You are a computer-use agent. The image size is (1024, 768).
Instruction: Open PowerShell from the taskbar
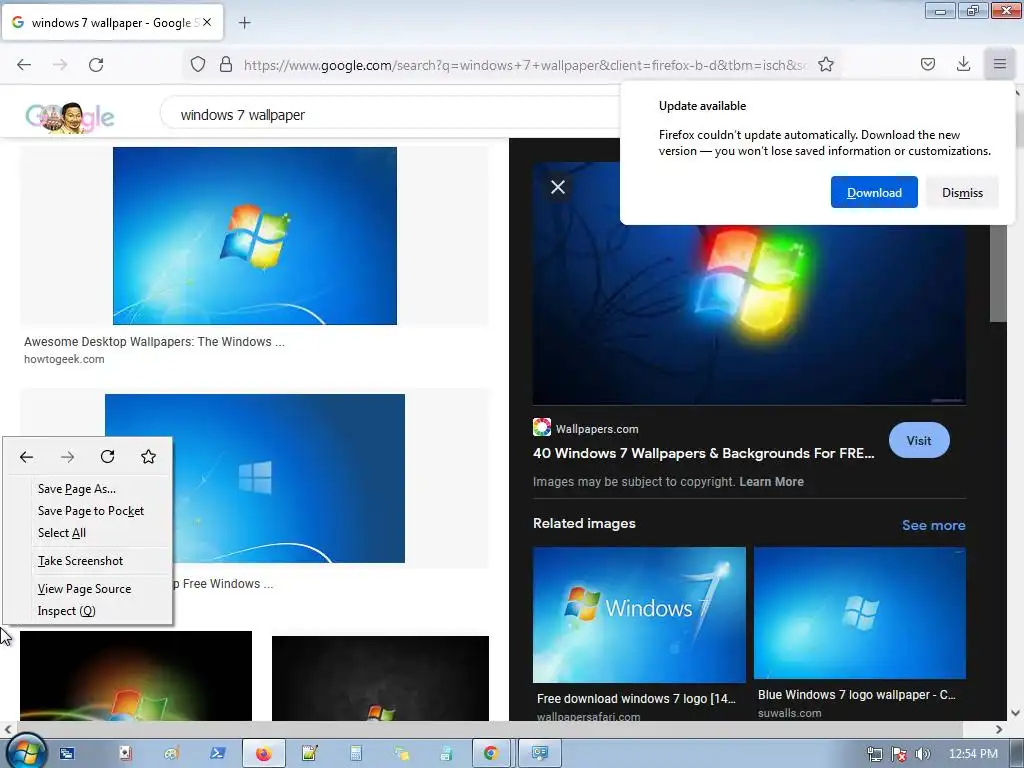(x=217, y=754)
